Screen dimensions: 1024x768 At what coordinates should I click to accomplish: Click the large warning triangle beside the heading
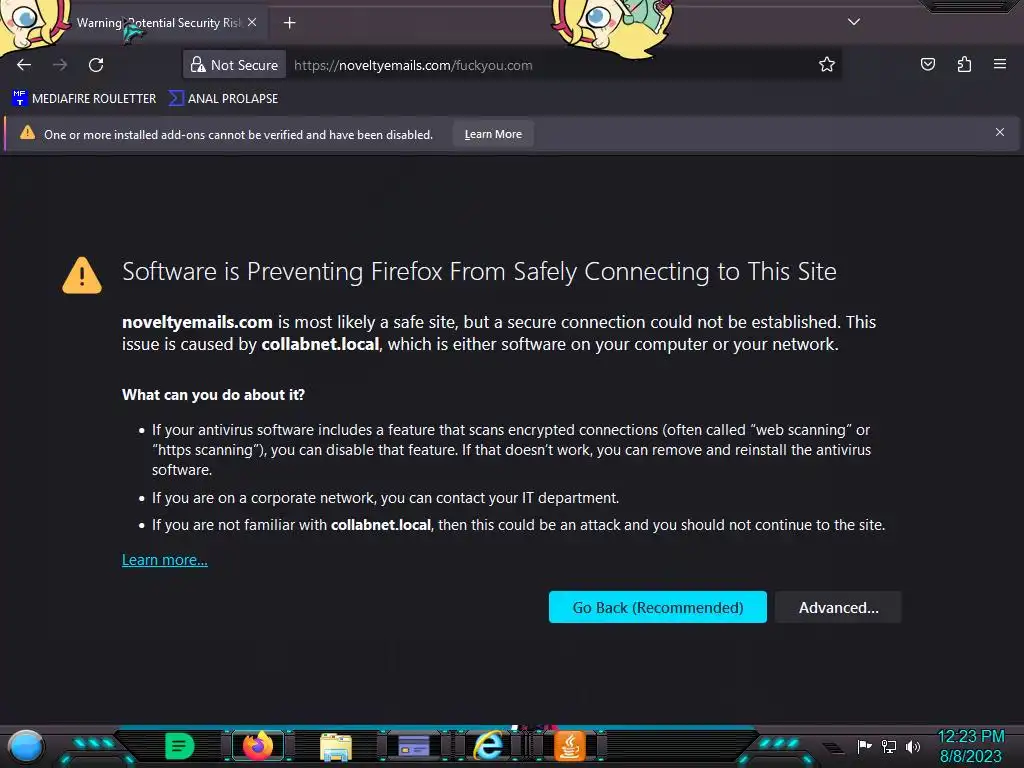(x=82, y=275)
